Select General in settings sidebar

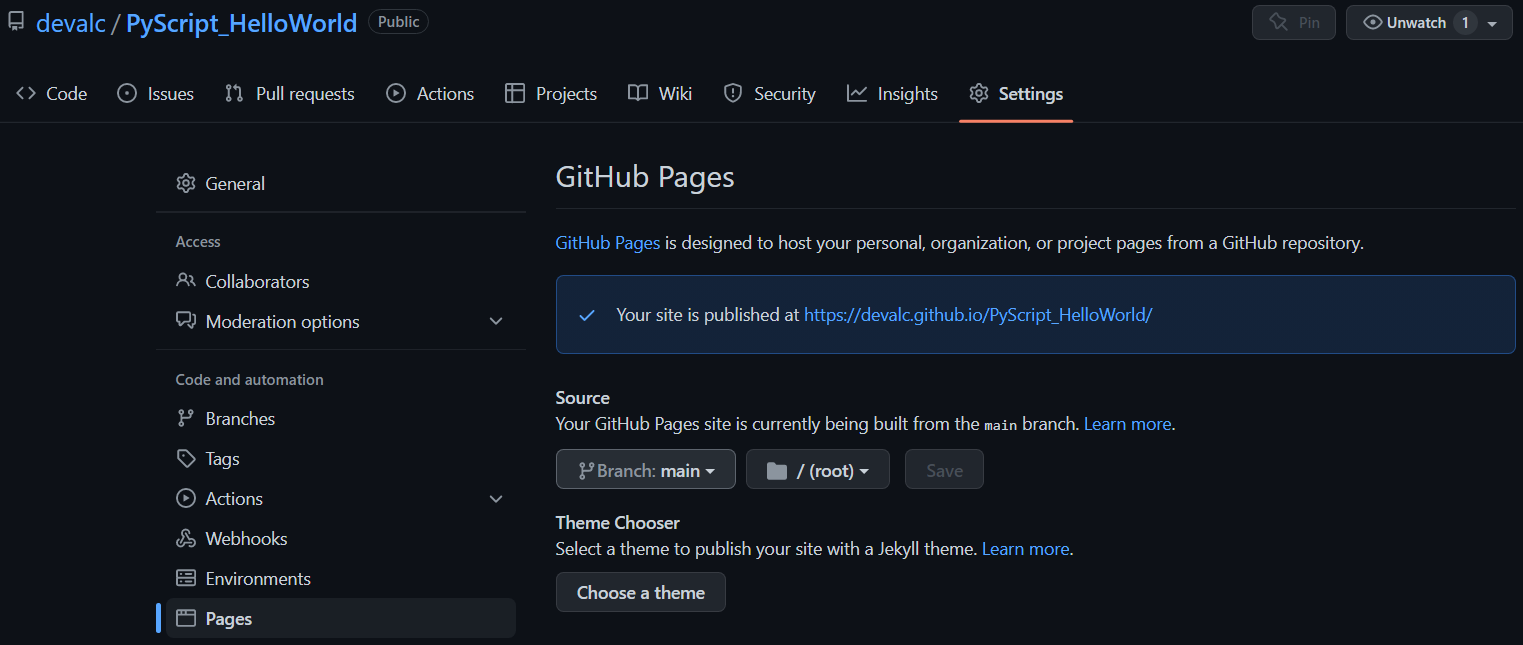[341, 183]
